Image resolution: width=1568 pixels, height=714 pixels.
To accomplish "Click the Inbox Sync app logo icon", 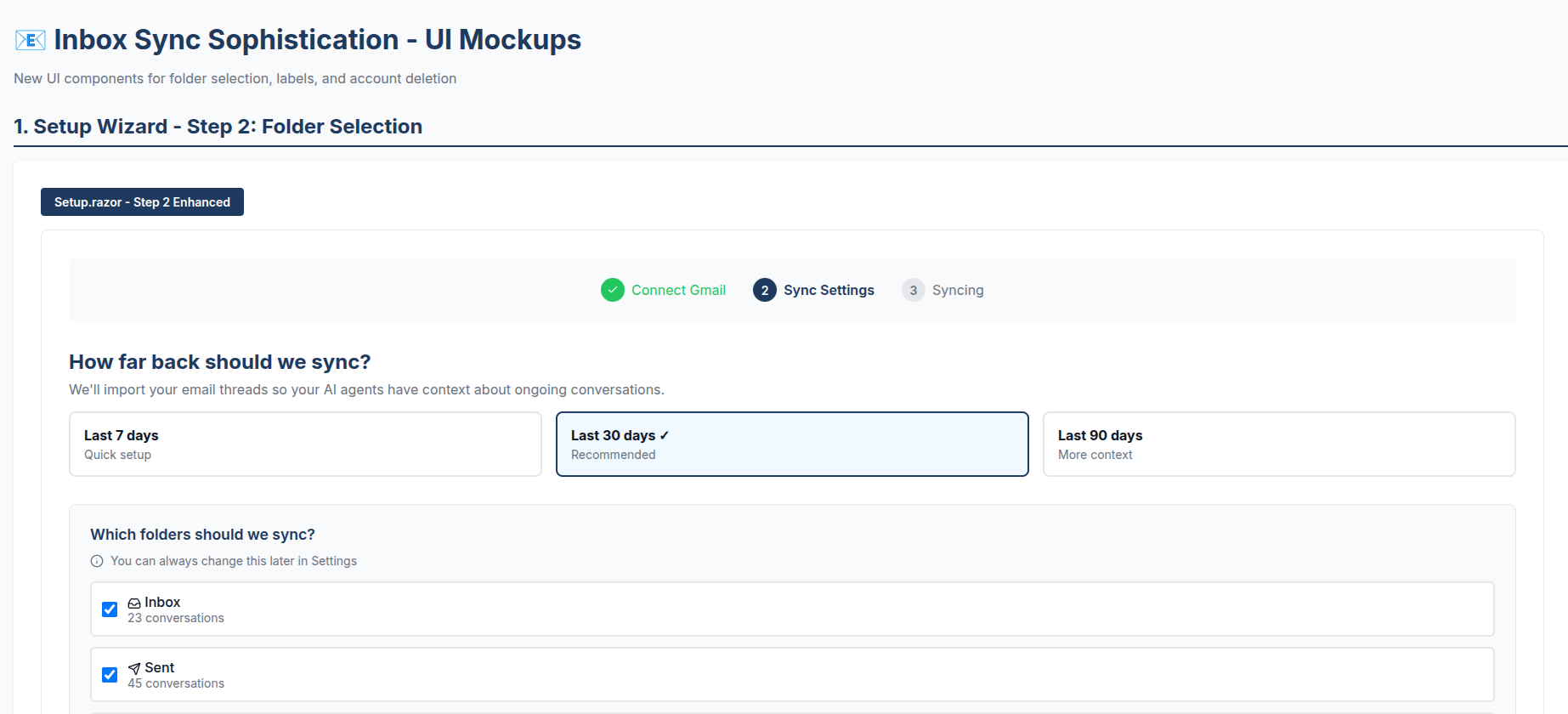I will click(28, 39).
